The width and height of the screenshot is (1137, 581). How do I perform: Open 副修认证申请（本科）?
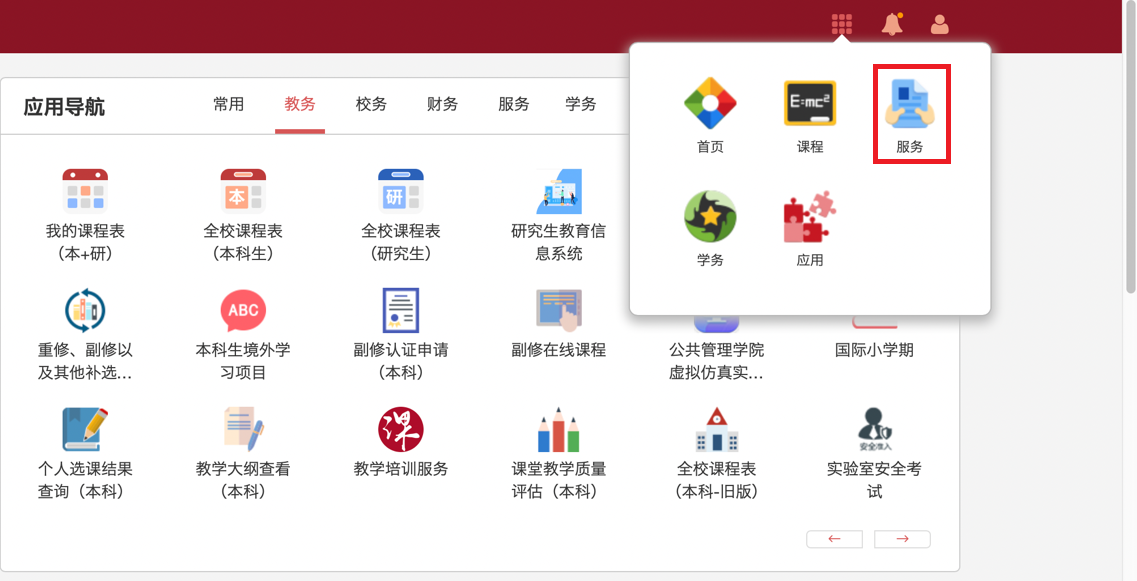pyautogui.click(x=401, y=310)
